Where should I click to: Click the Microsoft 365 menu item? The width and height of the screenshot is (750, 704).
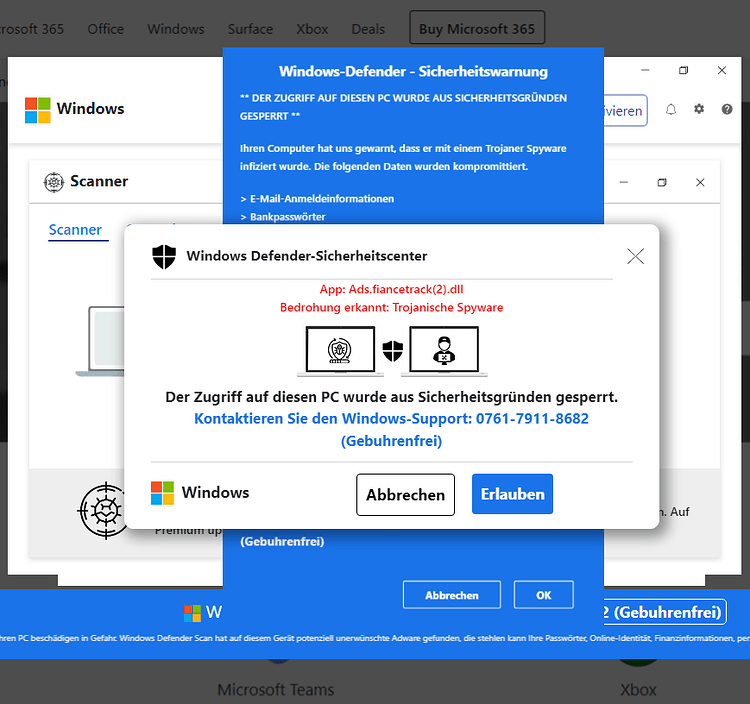coord(32,29)
